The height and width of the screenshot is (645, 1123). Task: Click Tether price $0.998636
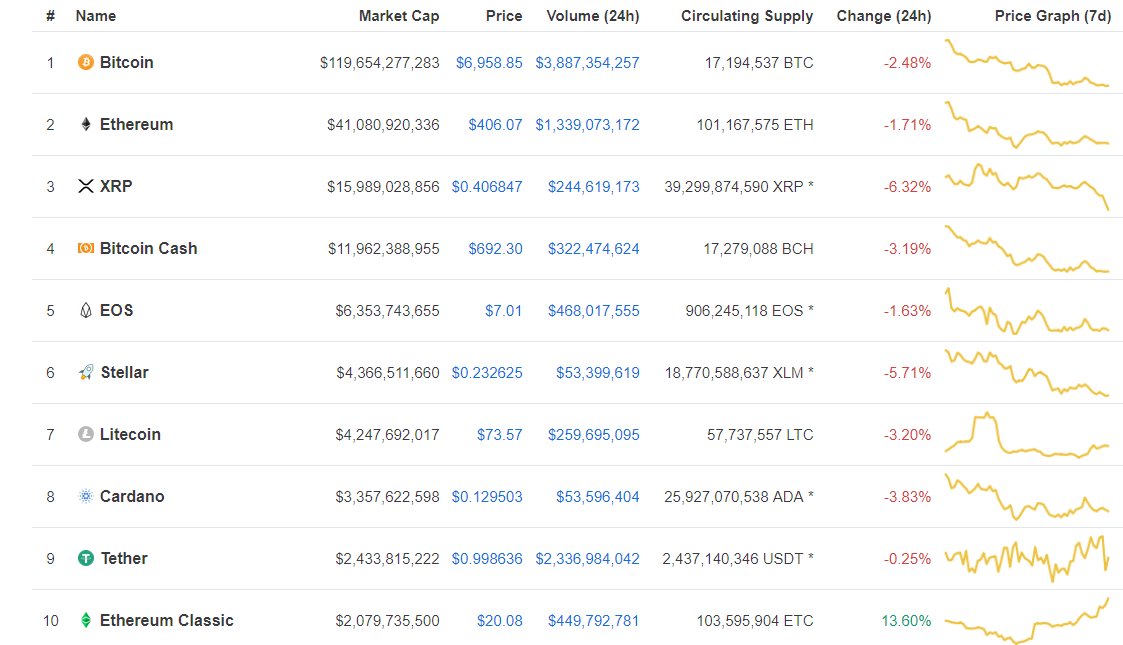coord(487,559)
